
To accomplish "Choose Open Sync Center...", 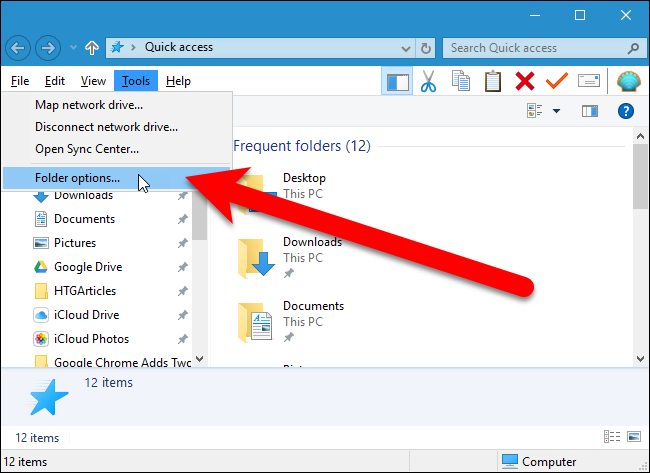I will click(116, 149).
